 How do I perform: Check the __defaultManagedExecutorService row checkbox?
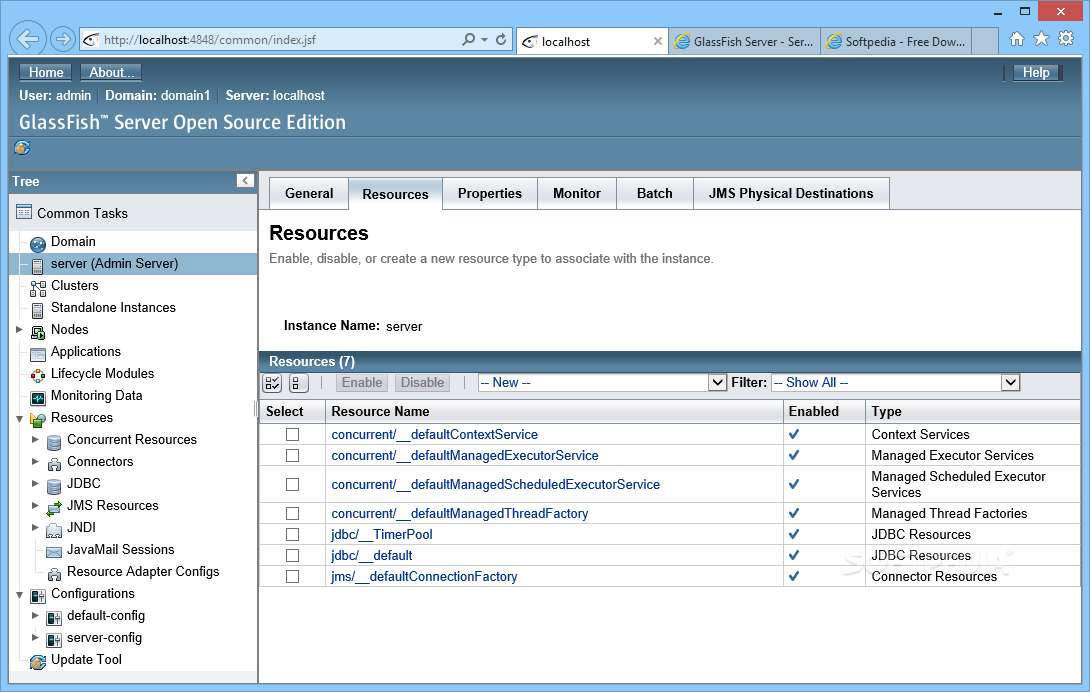[293, 456]
